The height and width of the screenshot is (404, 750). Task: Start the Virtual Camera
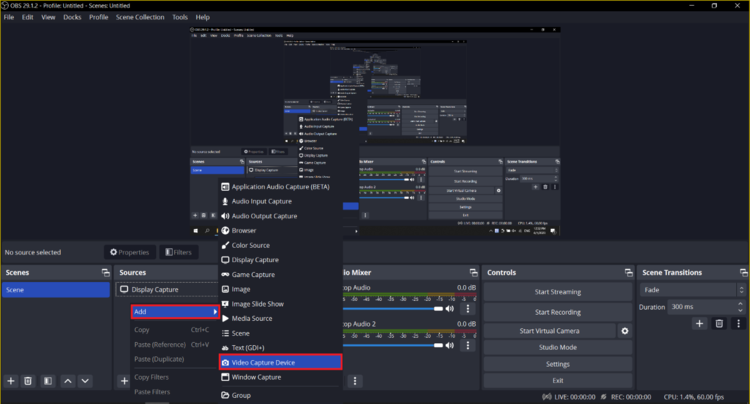point(550,331)
